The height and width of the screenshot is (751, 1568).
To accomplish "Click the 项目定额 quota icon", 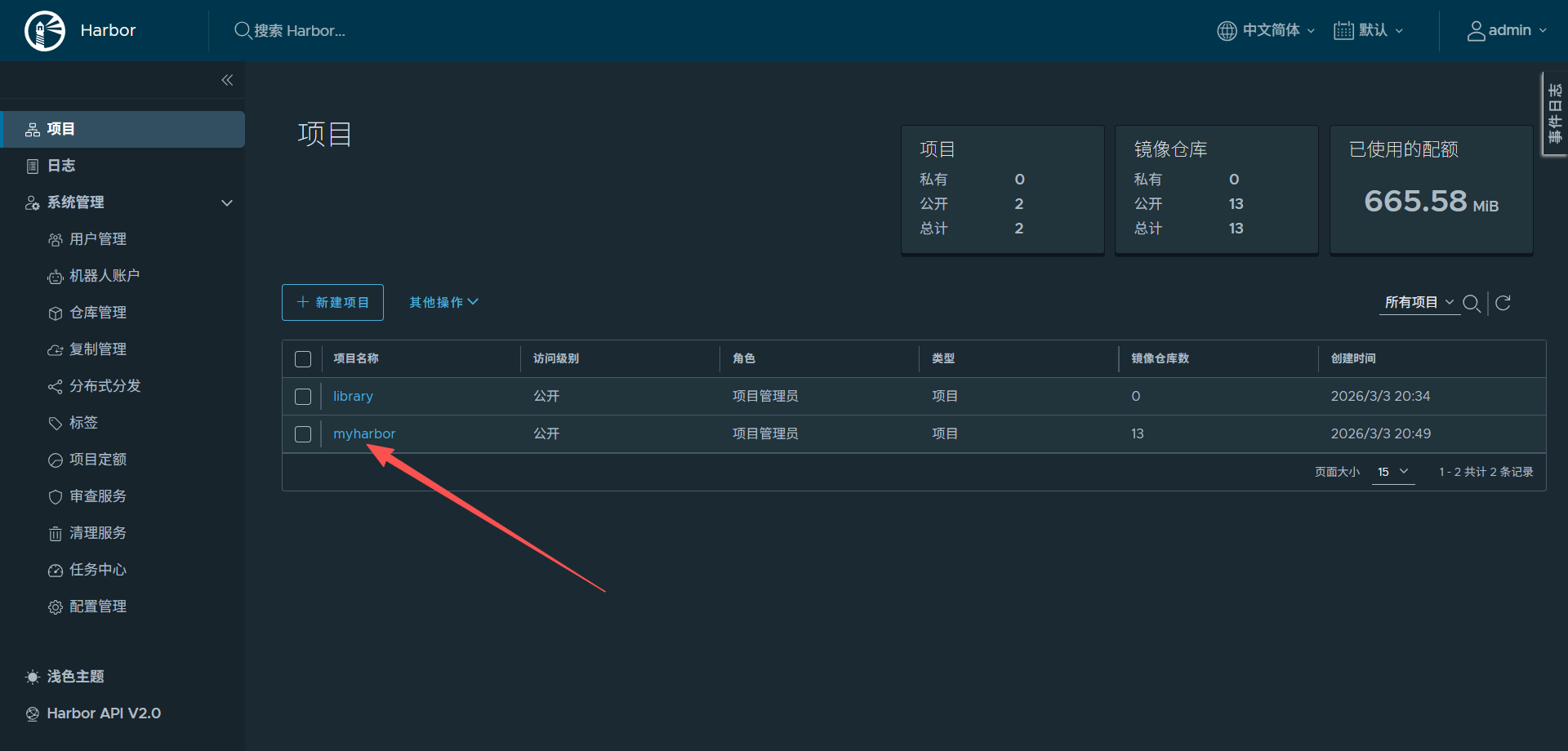I will 55,460.
